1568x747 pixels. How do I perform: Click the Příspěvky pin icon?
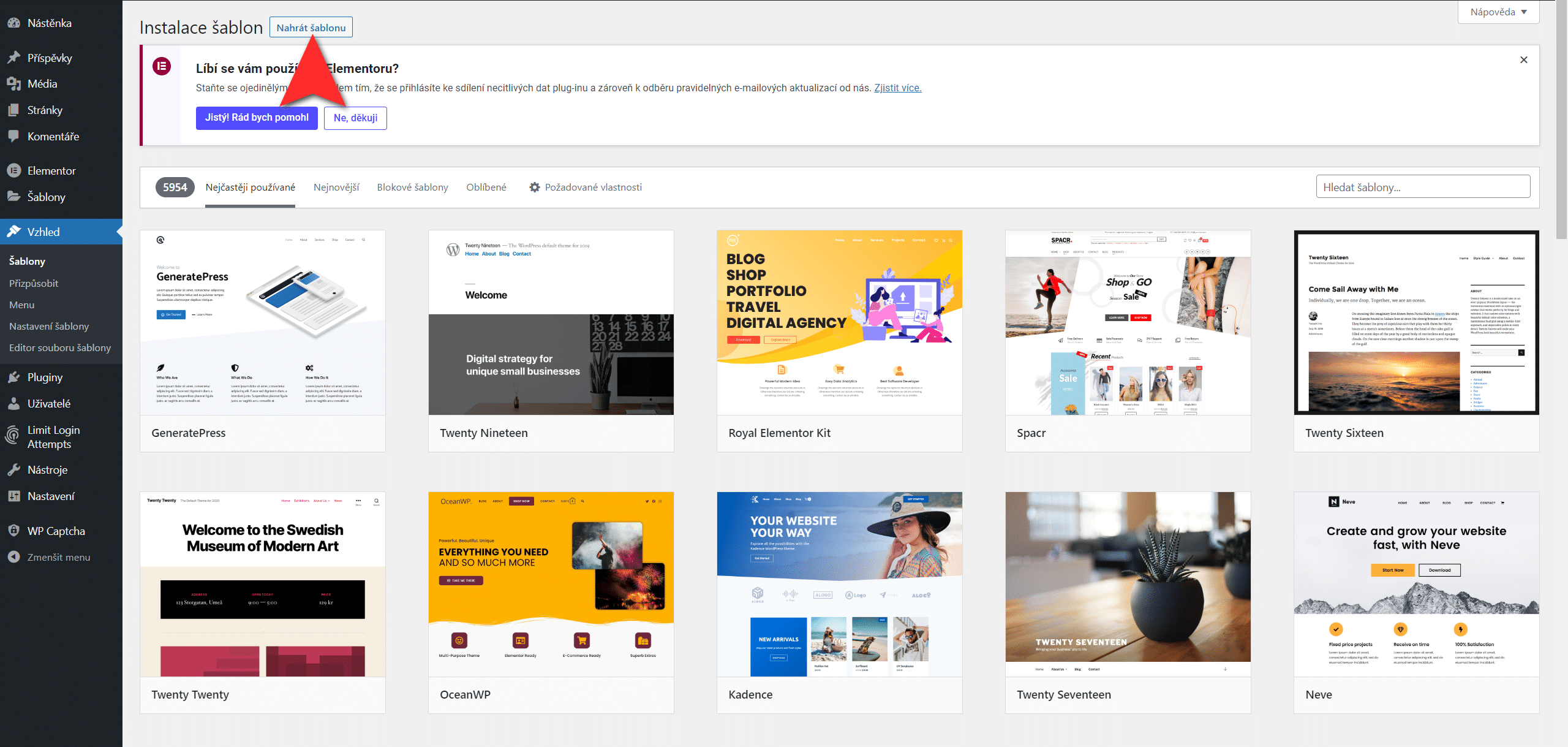(13, 58)
